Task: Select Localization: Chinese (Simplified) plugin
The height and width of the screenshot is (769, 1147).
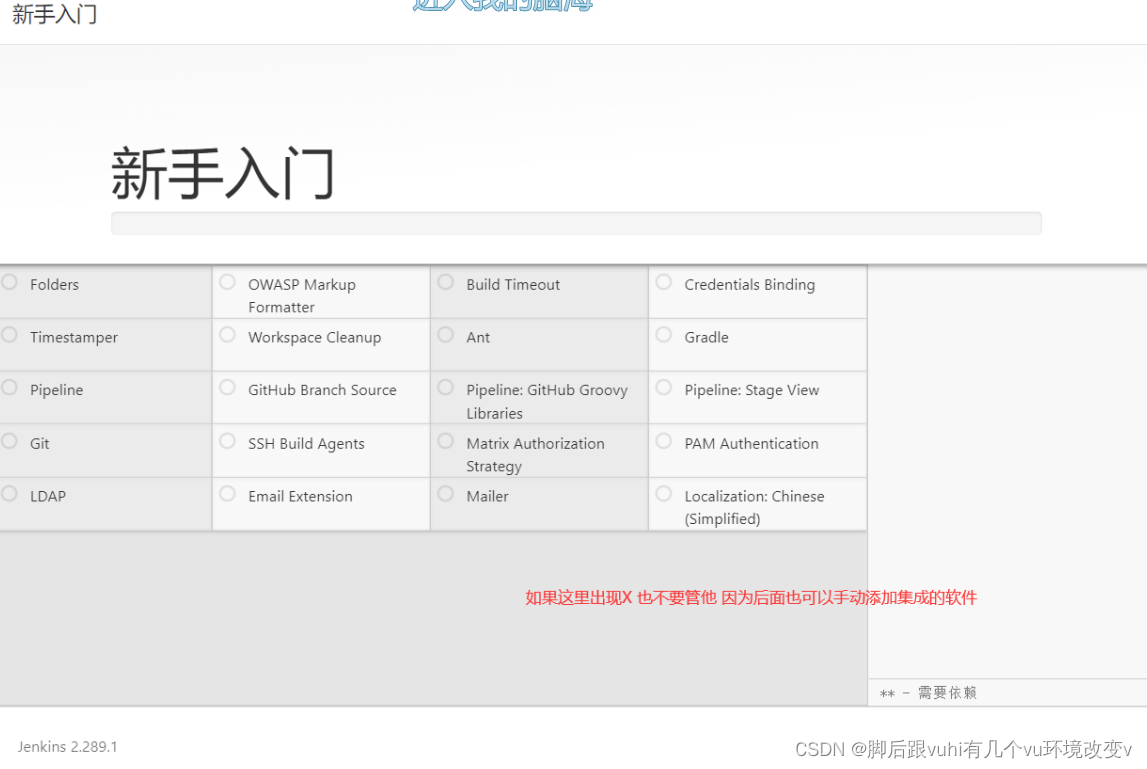Action: 663,495
